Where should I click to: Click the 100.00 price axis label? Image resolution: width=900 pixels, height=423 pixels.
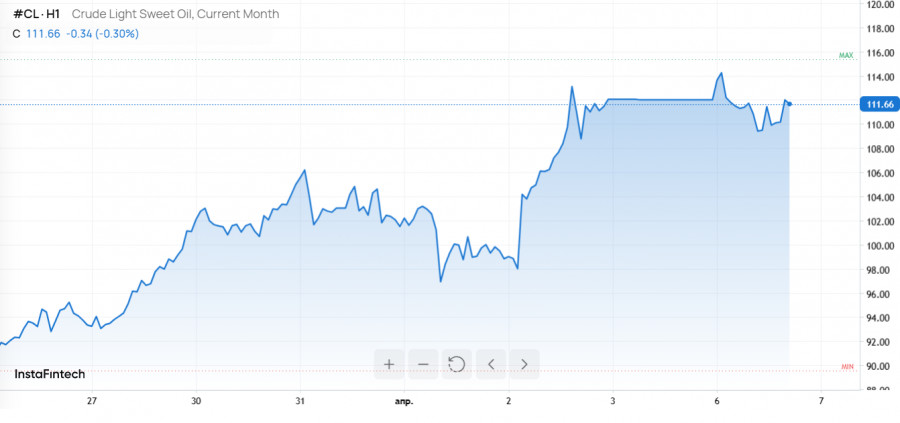pos(880,246)
